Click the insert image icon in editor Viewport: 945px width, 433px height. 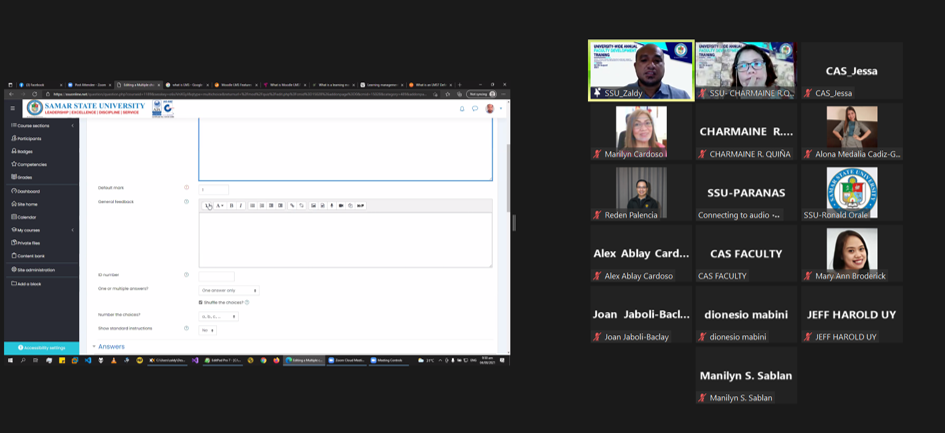coord(313,206)
